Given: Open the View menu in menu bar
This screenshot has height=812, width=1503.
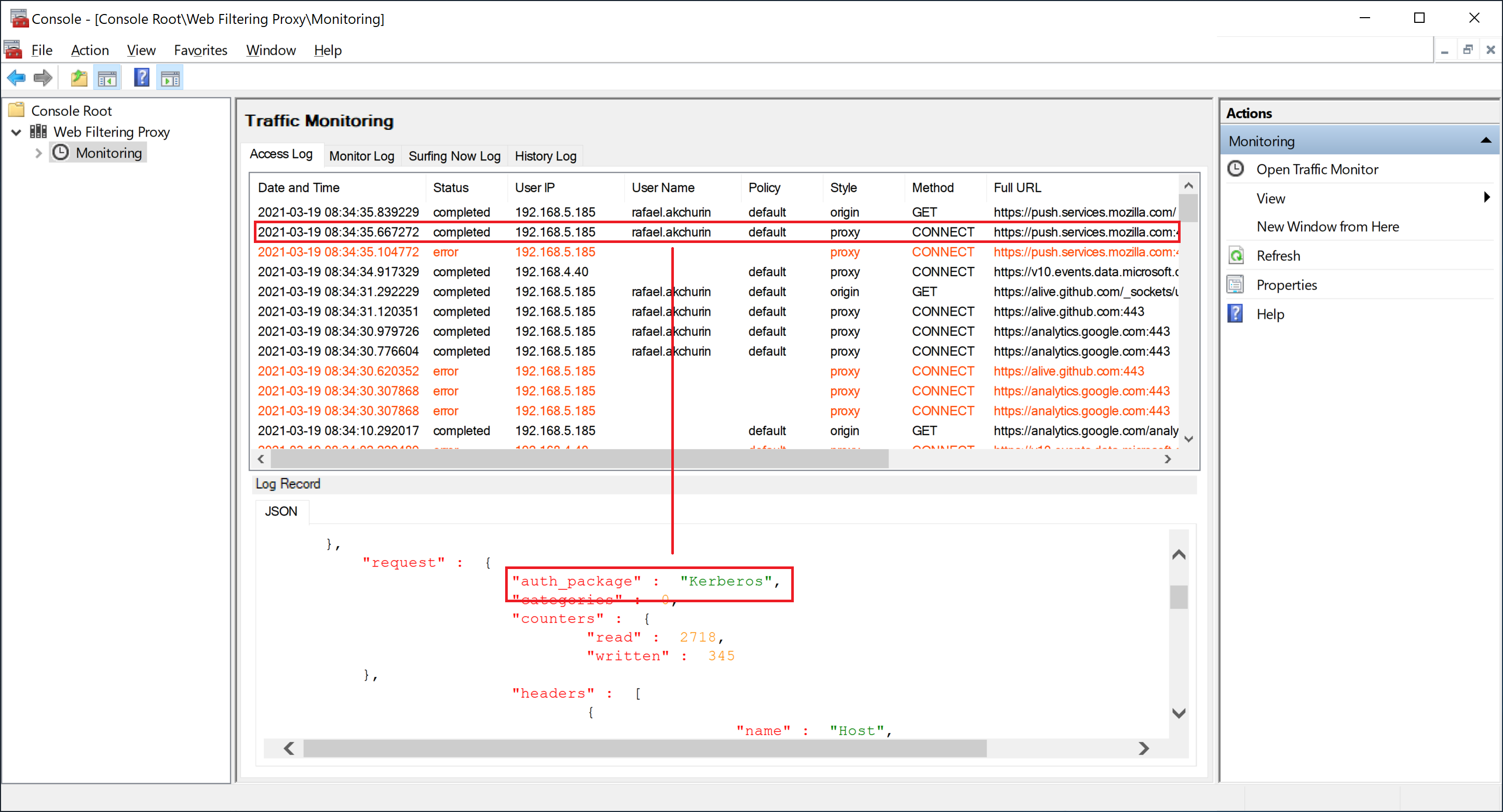Looking at the screenshot, I should pos(141,50).
